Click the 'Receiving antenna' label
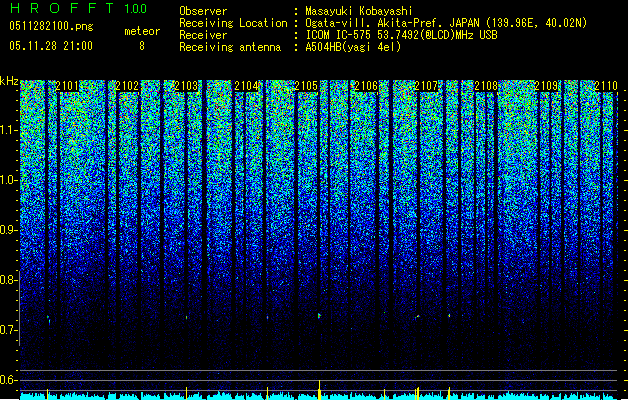Viewport: 629px width, 400px height. [230, 47]
